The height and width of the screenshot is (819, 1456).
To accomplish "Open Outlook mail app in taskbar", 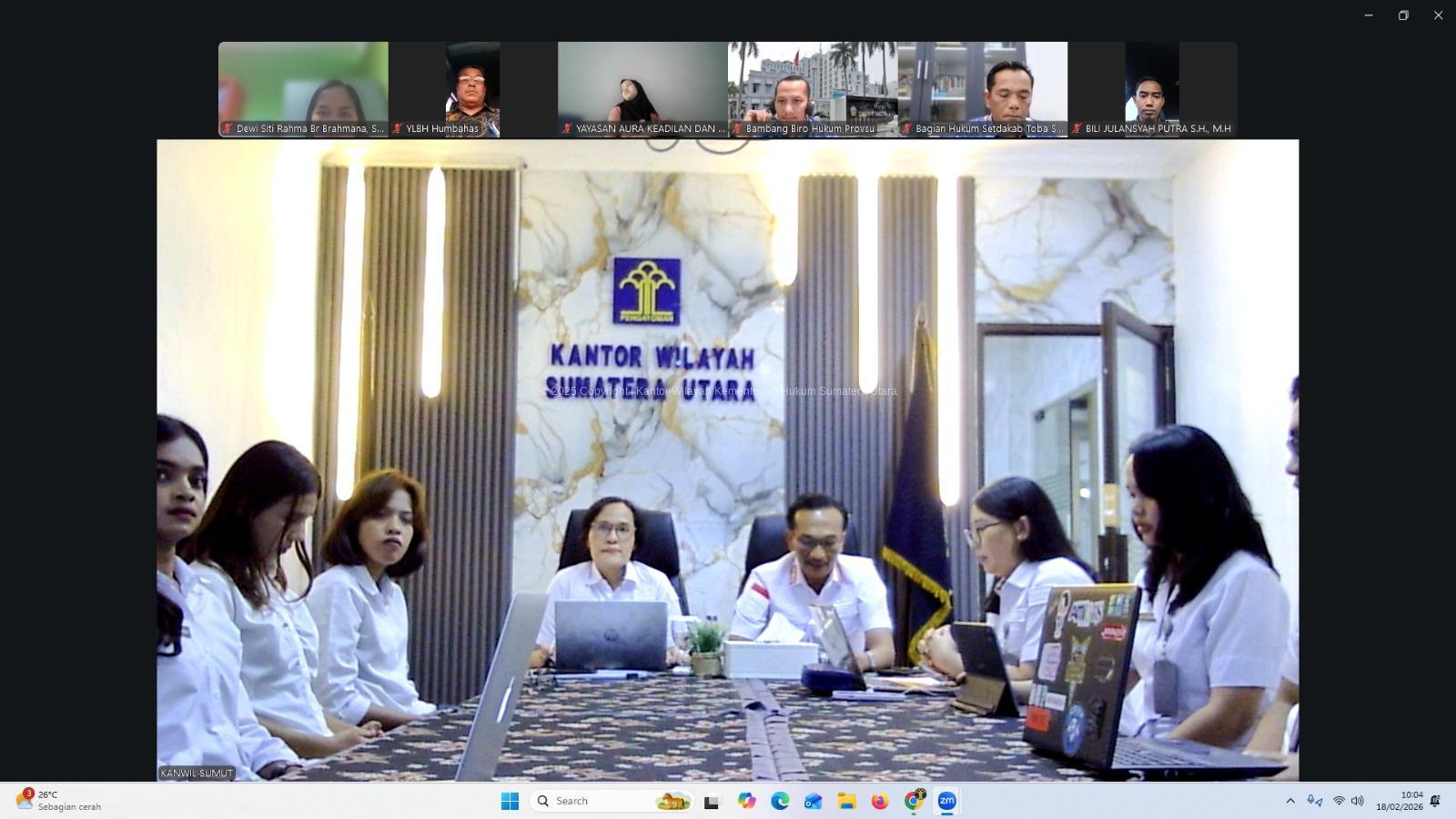I will pyautogui.click(x=813, y=801).
